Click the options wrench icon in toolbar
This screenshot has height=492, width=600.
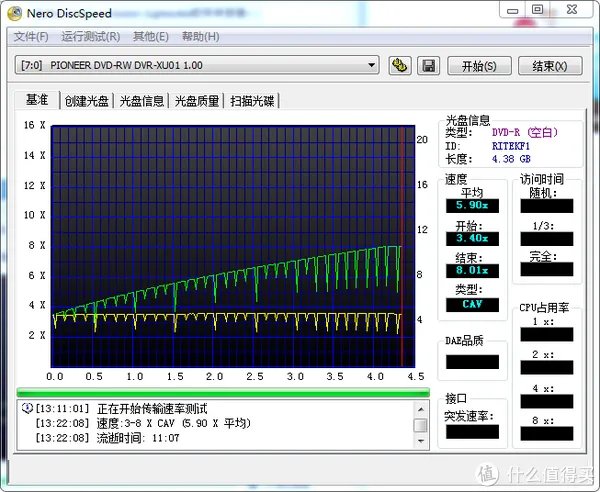pyautogui.click(x=400, y=66)
